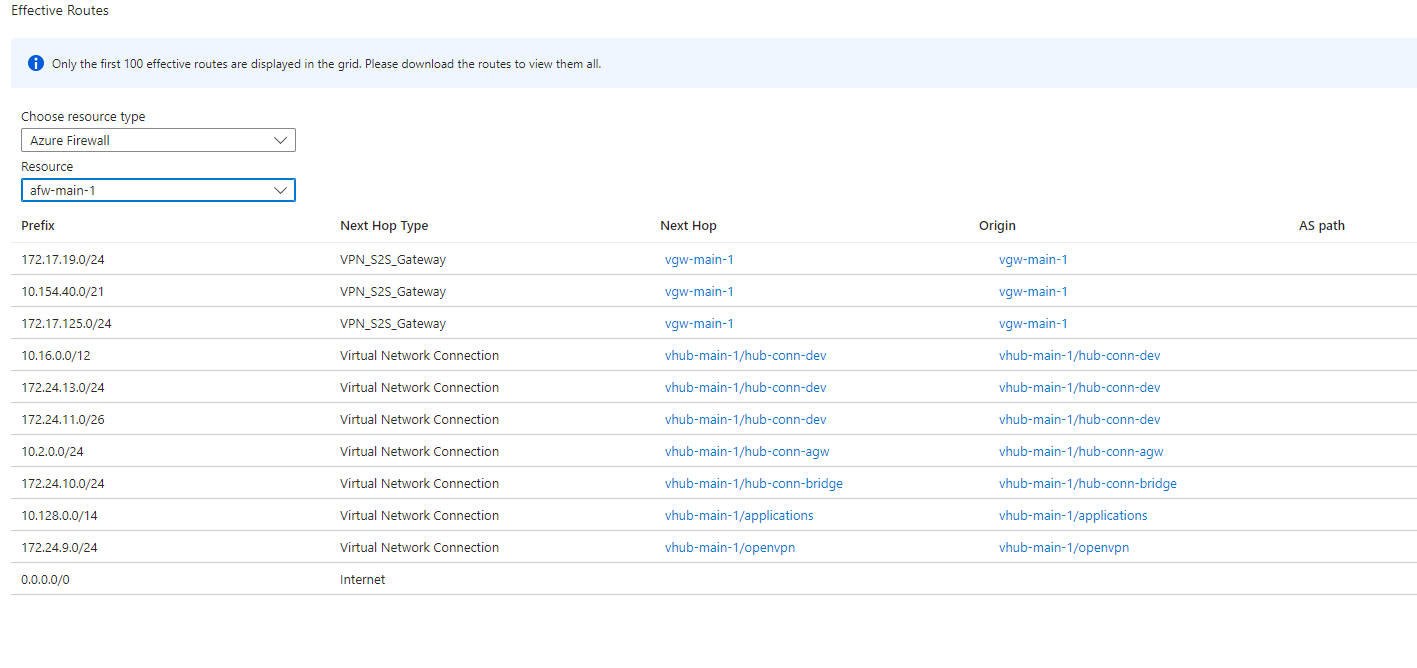Open hub-conn-dev origin for 172.24.11.0/26
The height and width of the screenshot is (668, 1417).
point(1079,419)
